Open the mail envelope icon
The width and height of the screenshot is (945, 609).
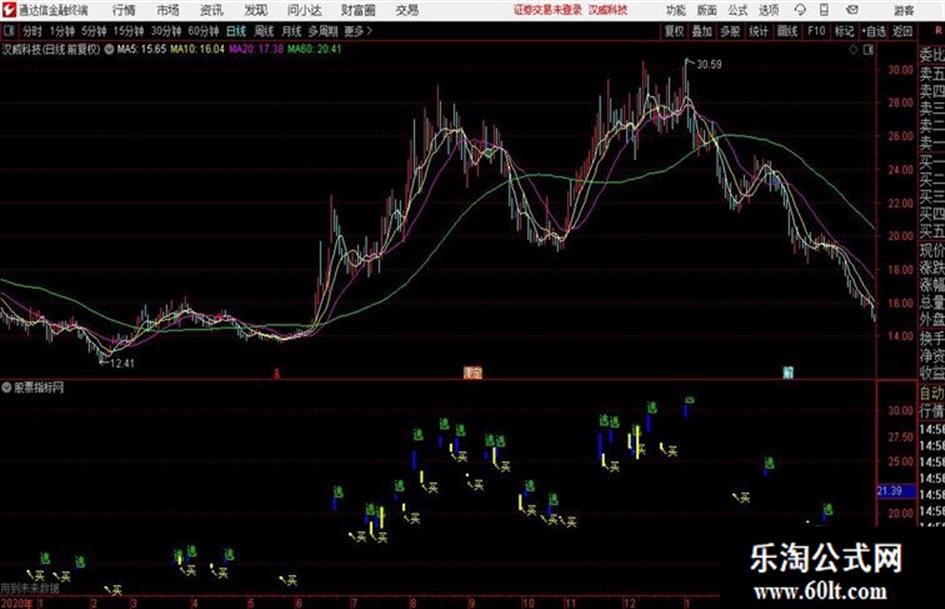click(x=852, y=10)
